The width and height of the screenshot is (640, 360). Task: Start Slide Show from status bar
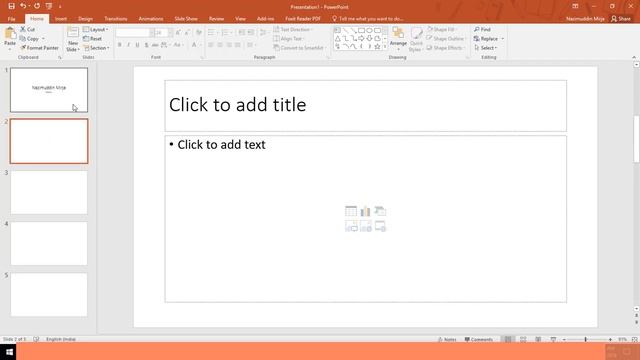[553, 339]
